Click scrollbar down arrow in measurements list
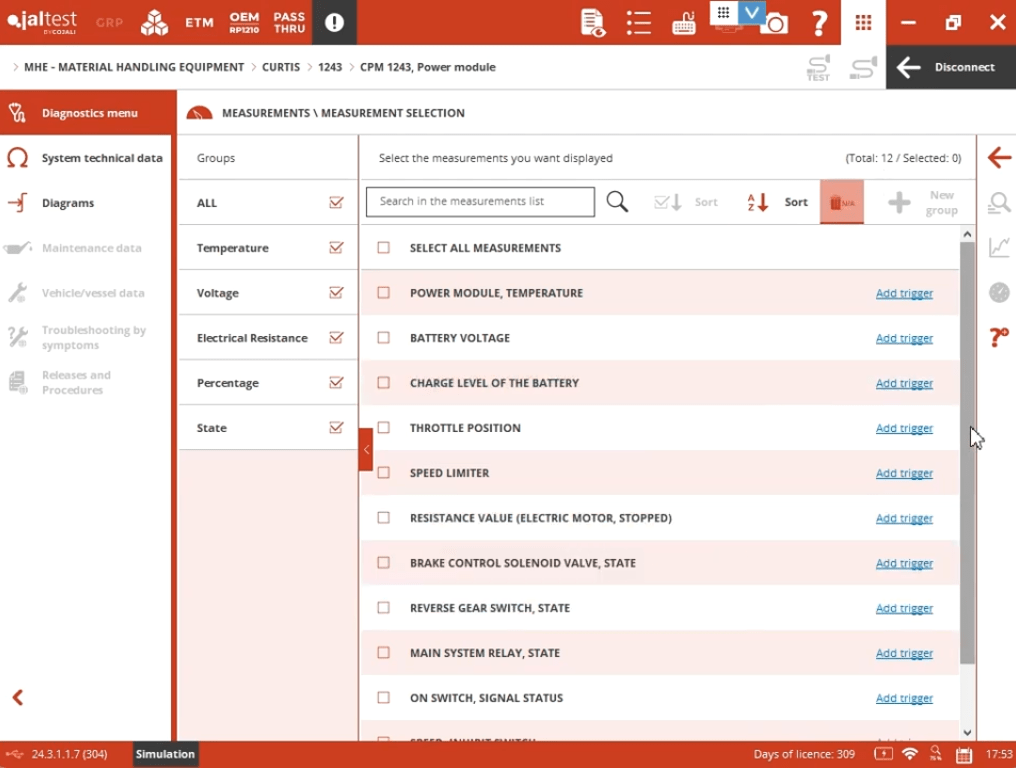The width and height of the screenshot is (1016, 768). tap(967, 732)
